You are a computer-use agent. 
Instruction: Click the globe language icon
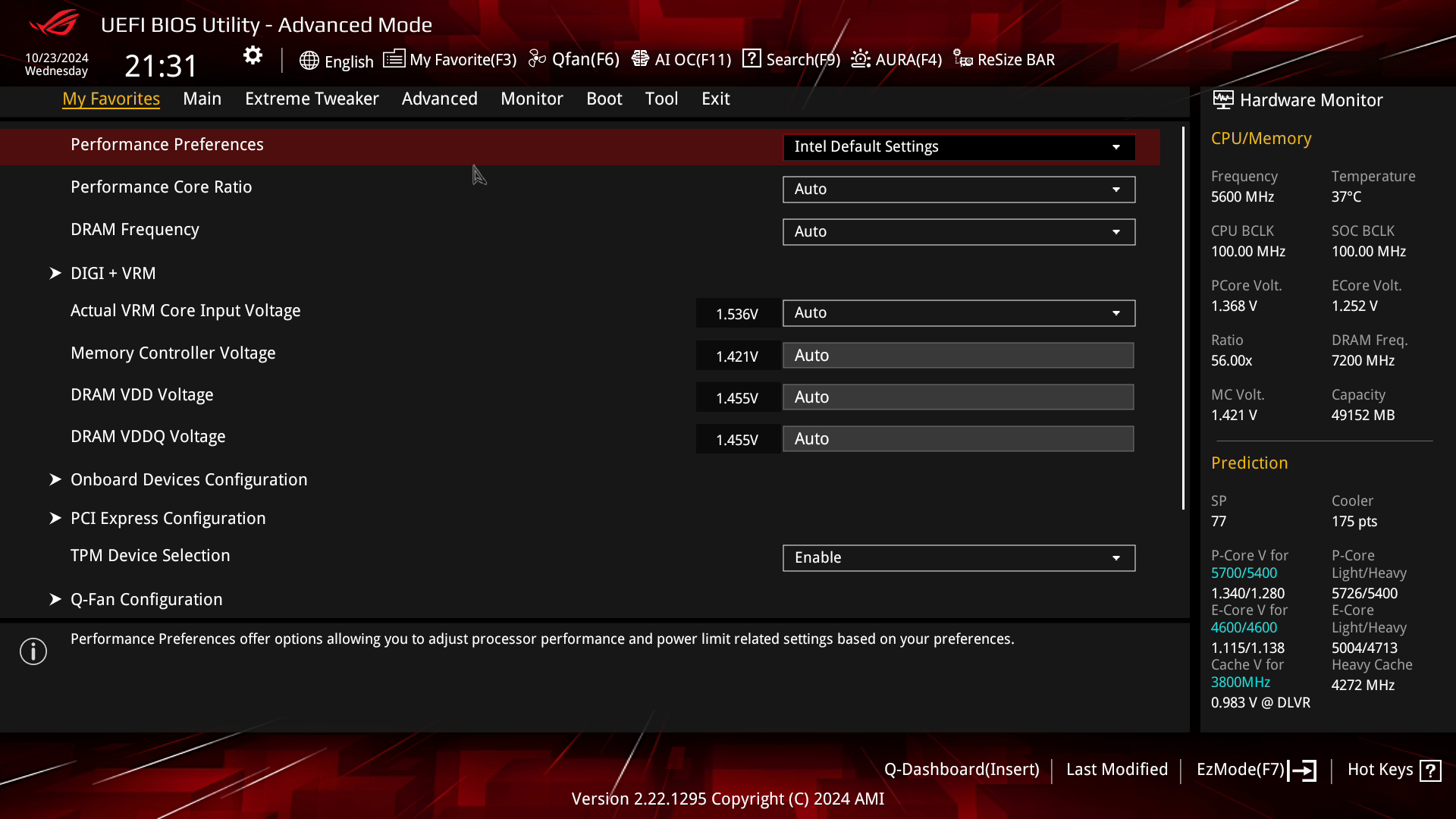coord(309,61)
